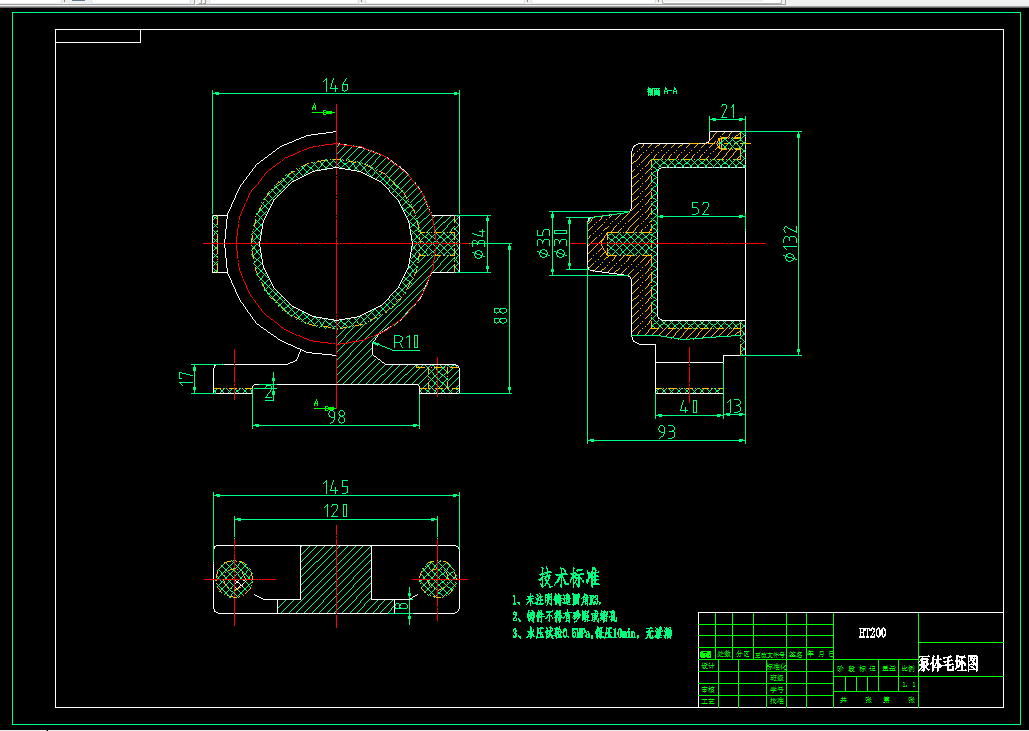
Task: Select the 批准 cell in title block
Action: [776, 701]
